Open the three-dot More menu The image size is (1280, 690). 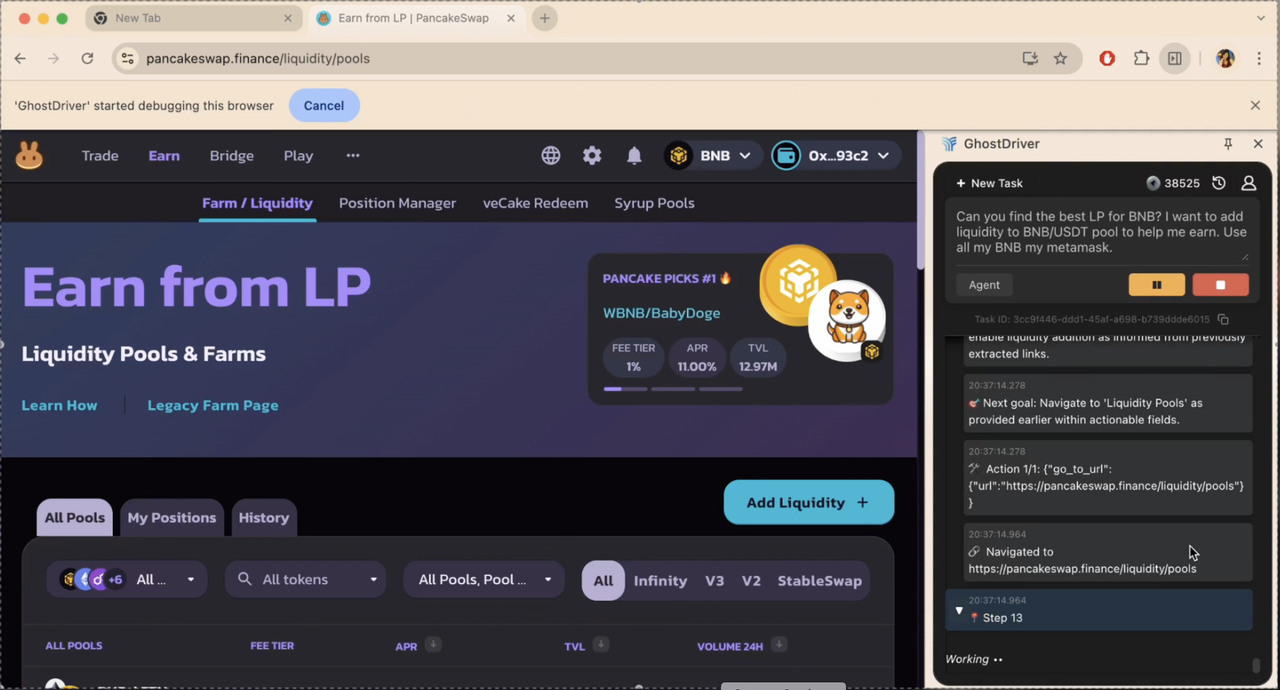coord(352,156)
